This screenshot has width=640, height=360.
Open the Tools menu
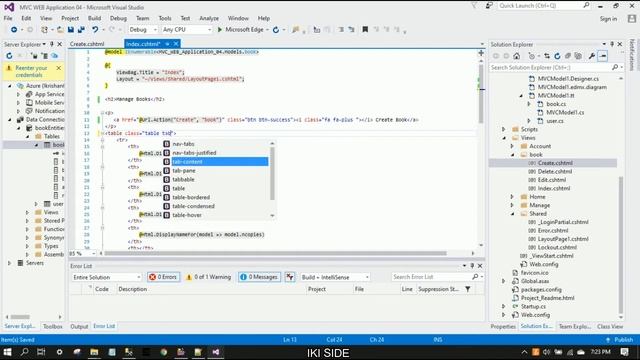click(165, 18)
